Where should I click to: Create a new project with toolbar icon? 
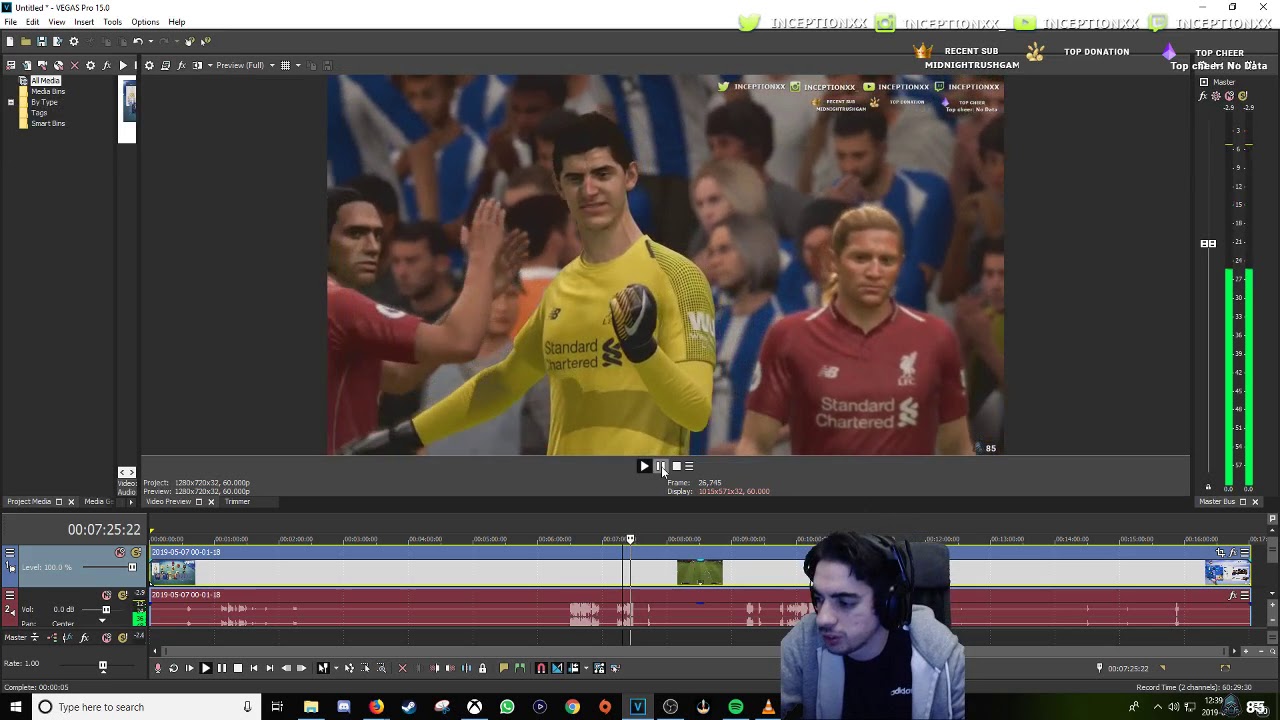(x=10, y=41)
